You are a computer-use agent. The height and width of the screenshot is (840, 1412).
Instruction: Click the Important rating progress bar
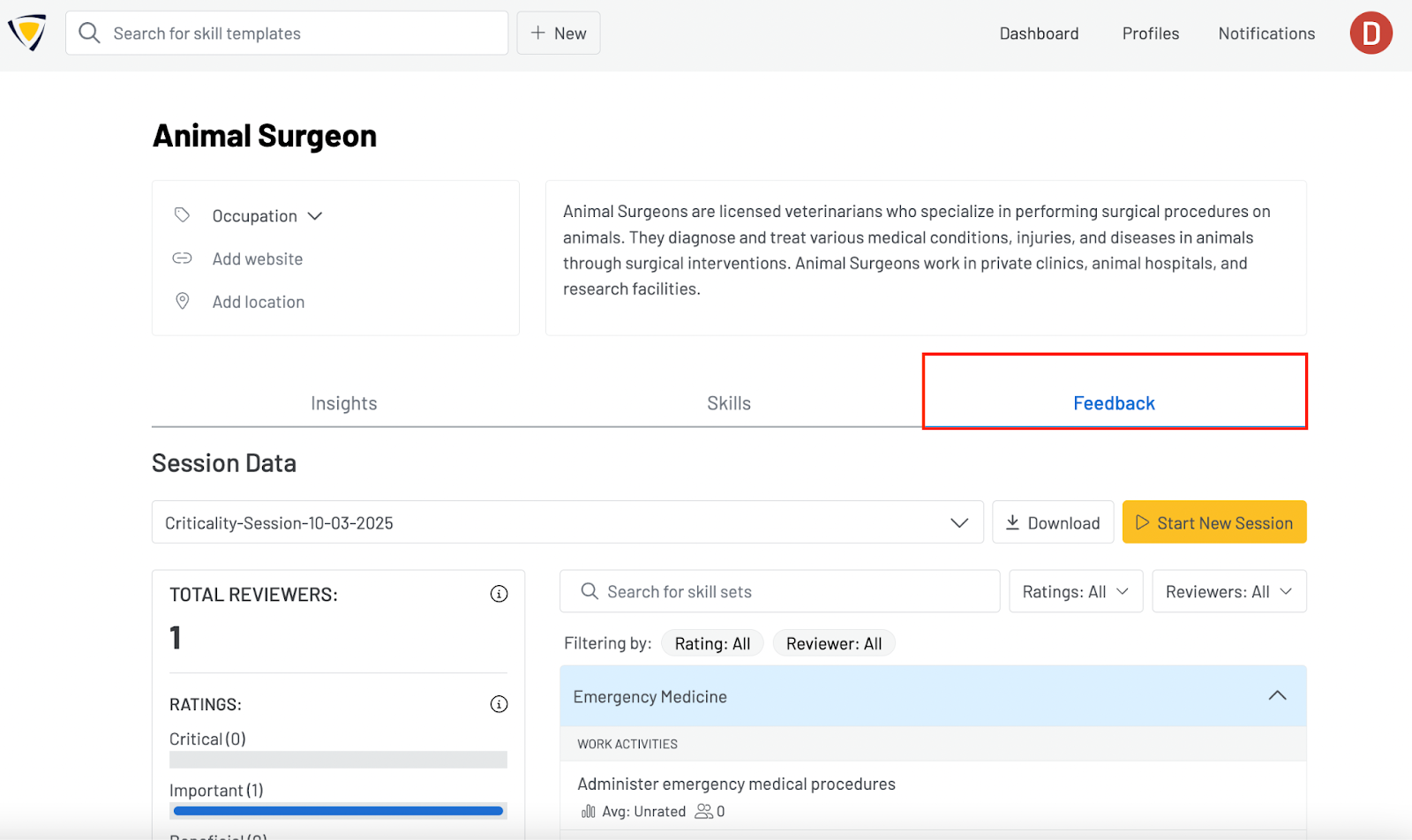coord(338,811)
